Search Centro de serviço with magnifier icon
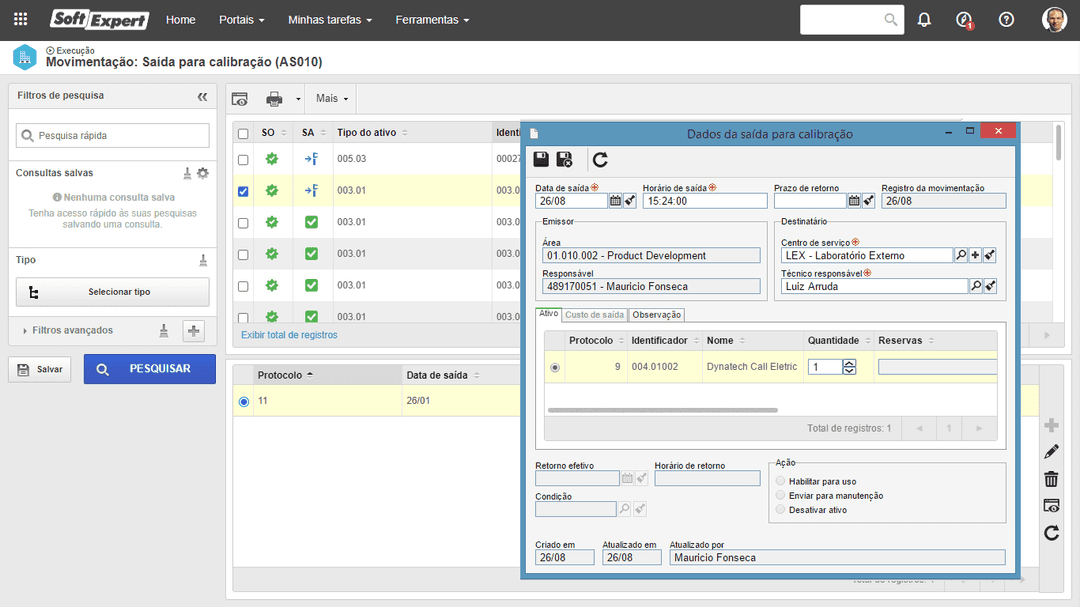This screenshot has height=607, width=1080. pos(961,256)
